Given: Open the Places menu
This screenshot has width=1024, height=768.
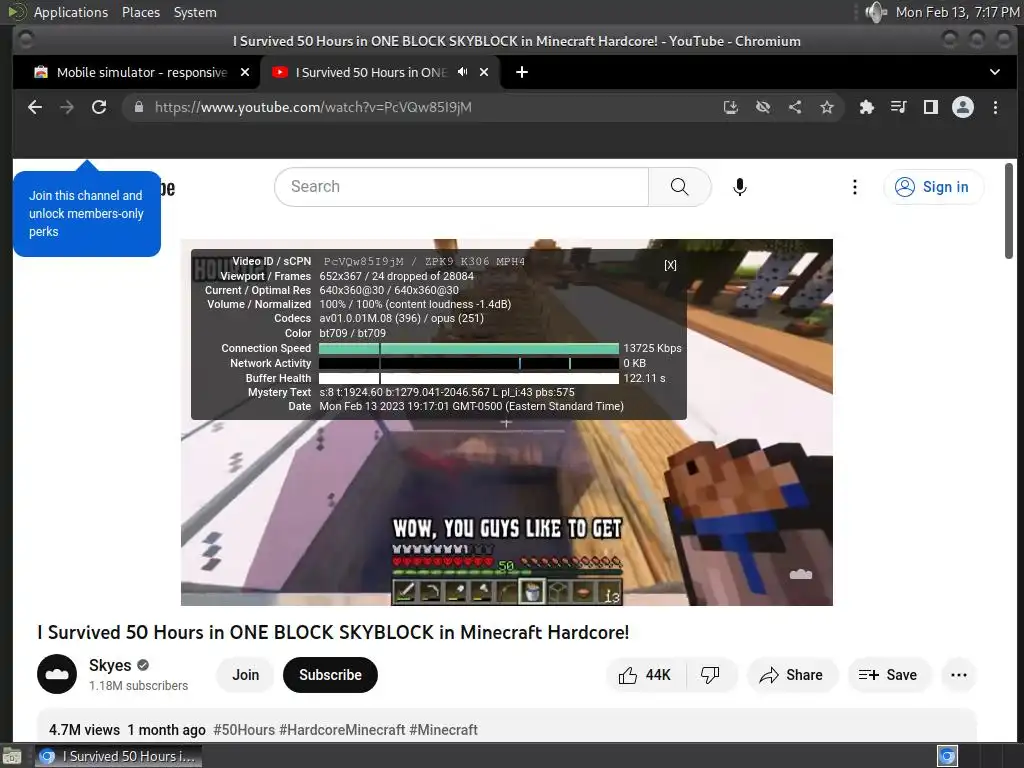Looking at the screenshot, I should (141, 12).
